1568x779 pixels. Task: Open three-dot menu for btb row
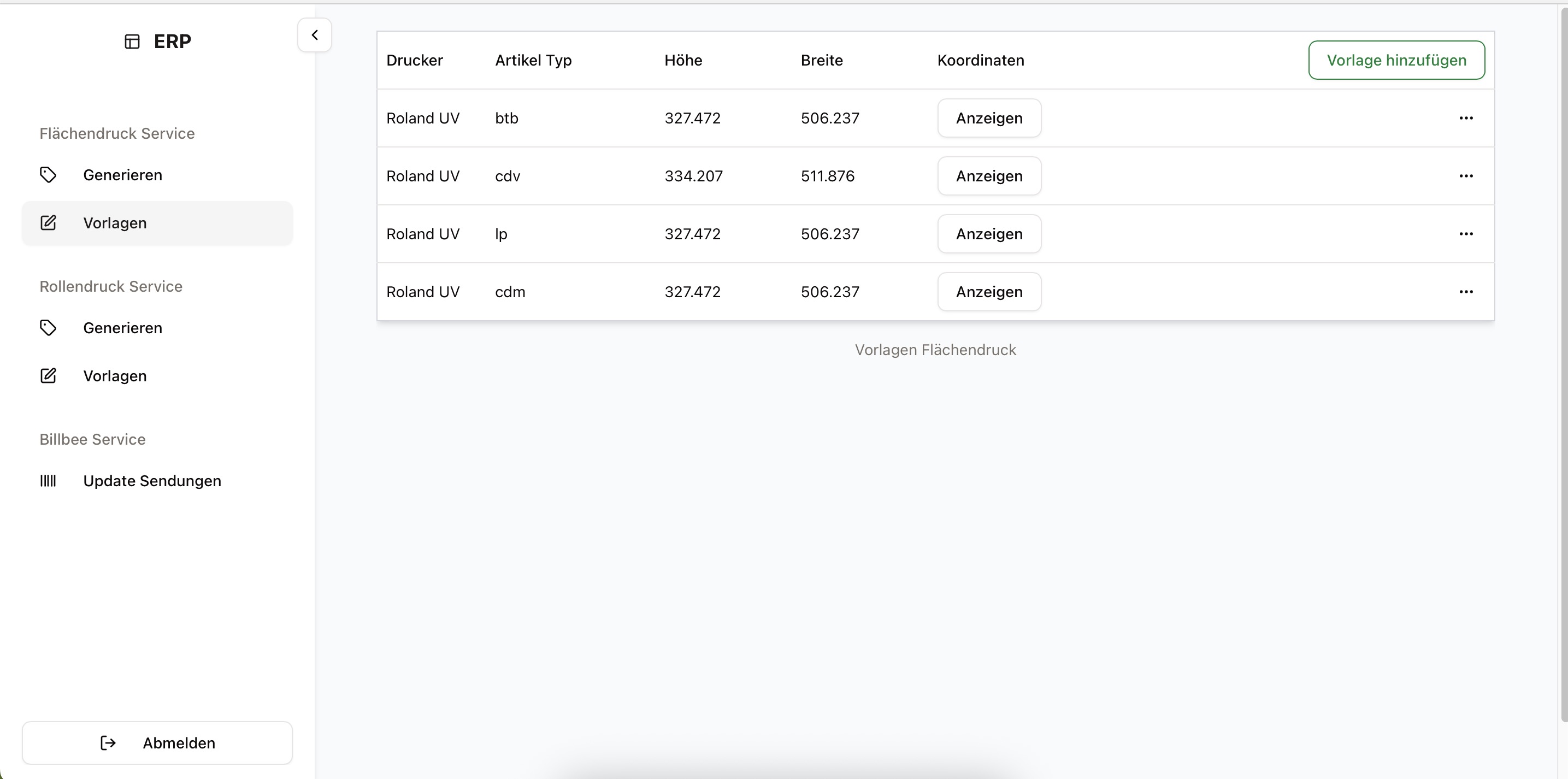point(1466,118)
